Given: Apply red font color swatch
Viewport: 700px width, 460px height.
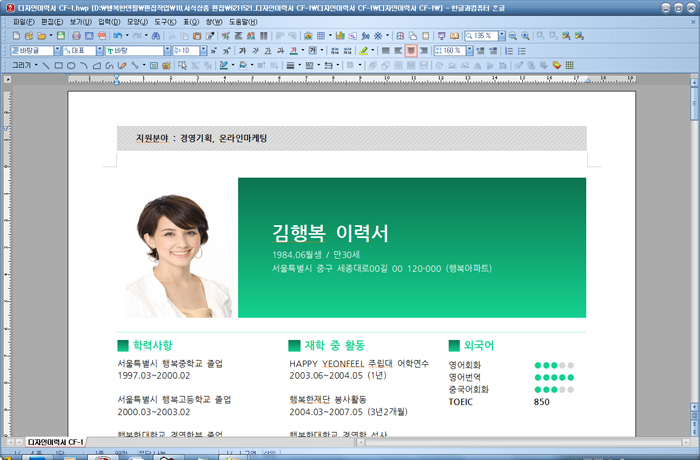Looking at the screenshot, I should 293,51.
